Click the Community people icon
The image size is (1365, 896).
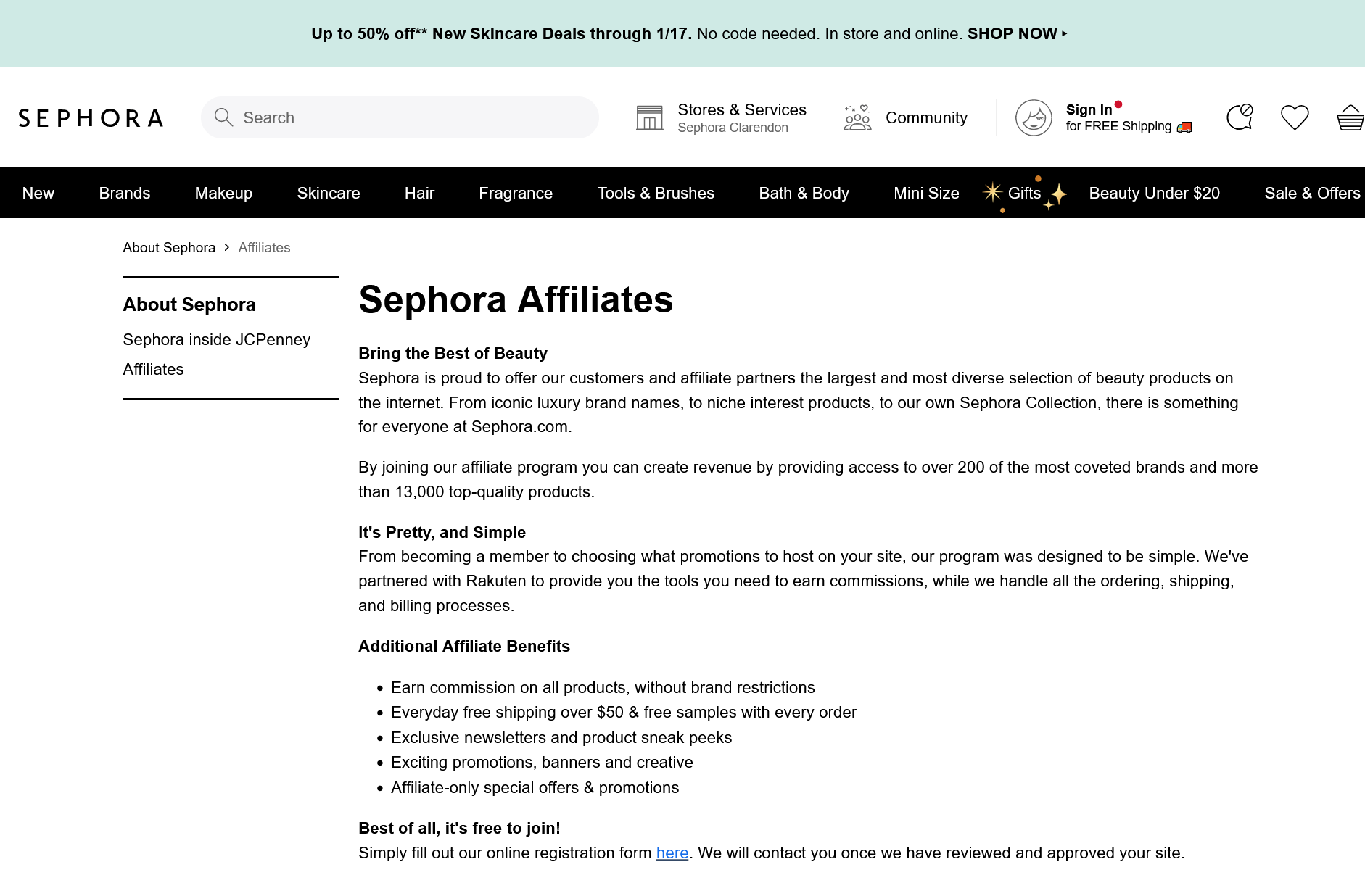857,117
